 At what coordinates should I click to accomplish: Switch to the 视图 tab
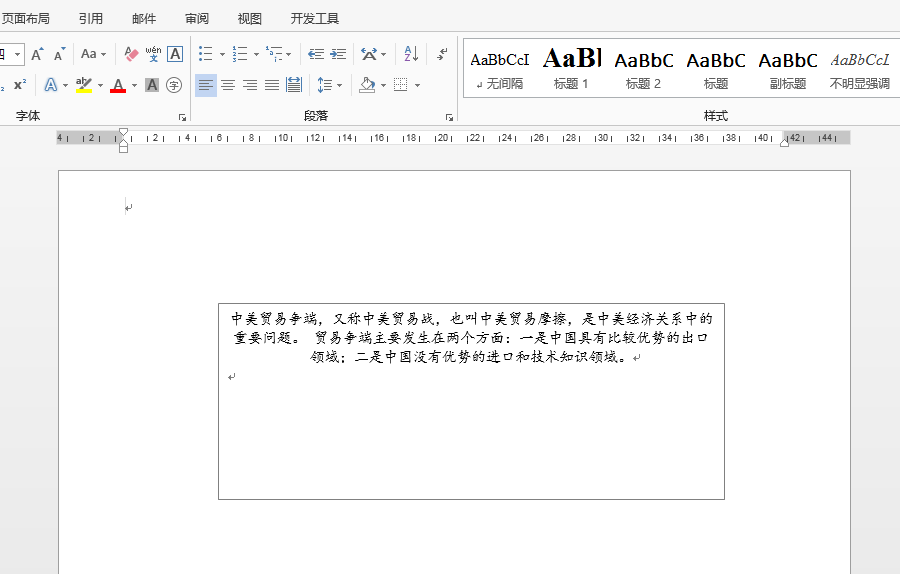point(249,19)
